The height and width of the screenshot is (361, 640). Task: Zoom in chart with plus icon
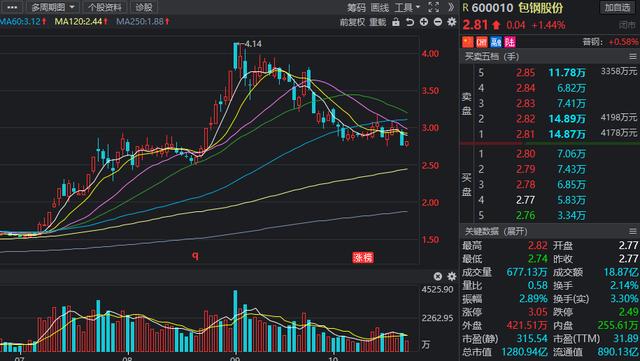[424, 22]
